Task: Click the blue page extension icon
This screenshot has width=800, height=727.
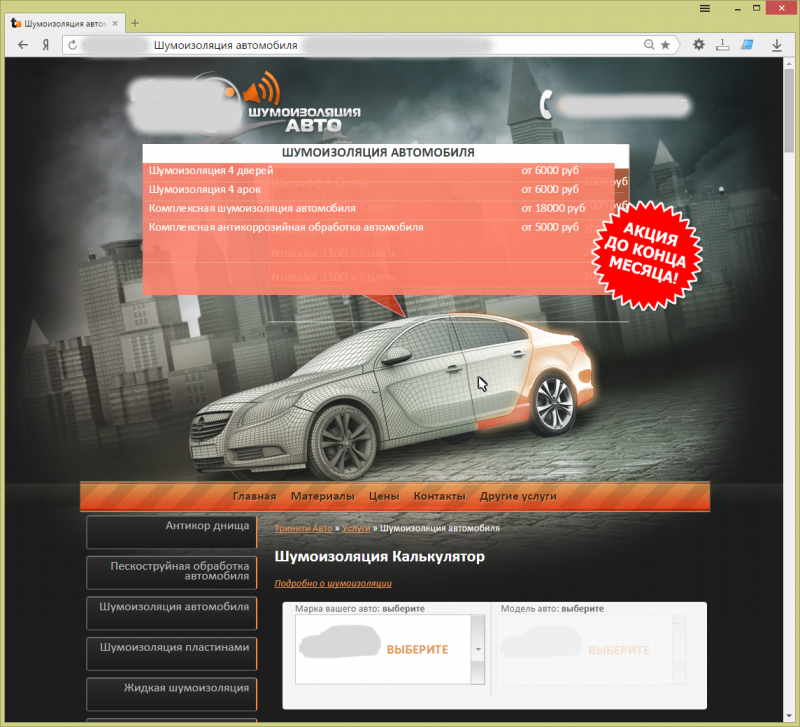Action: 747,45
